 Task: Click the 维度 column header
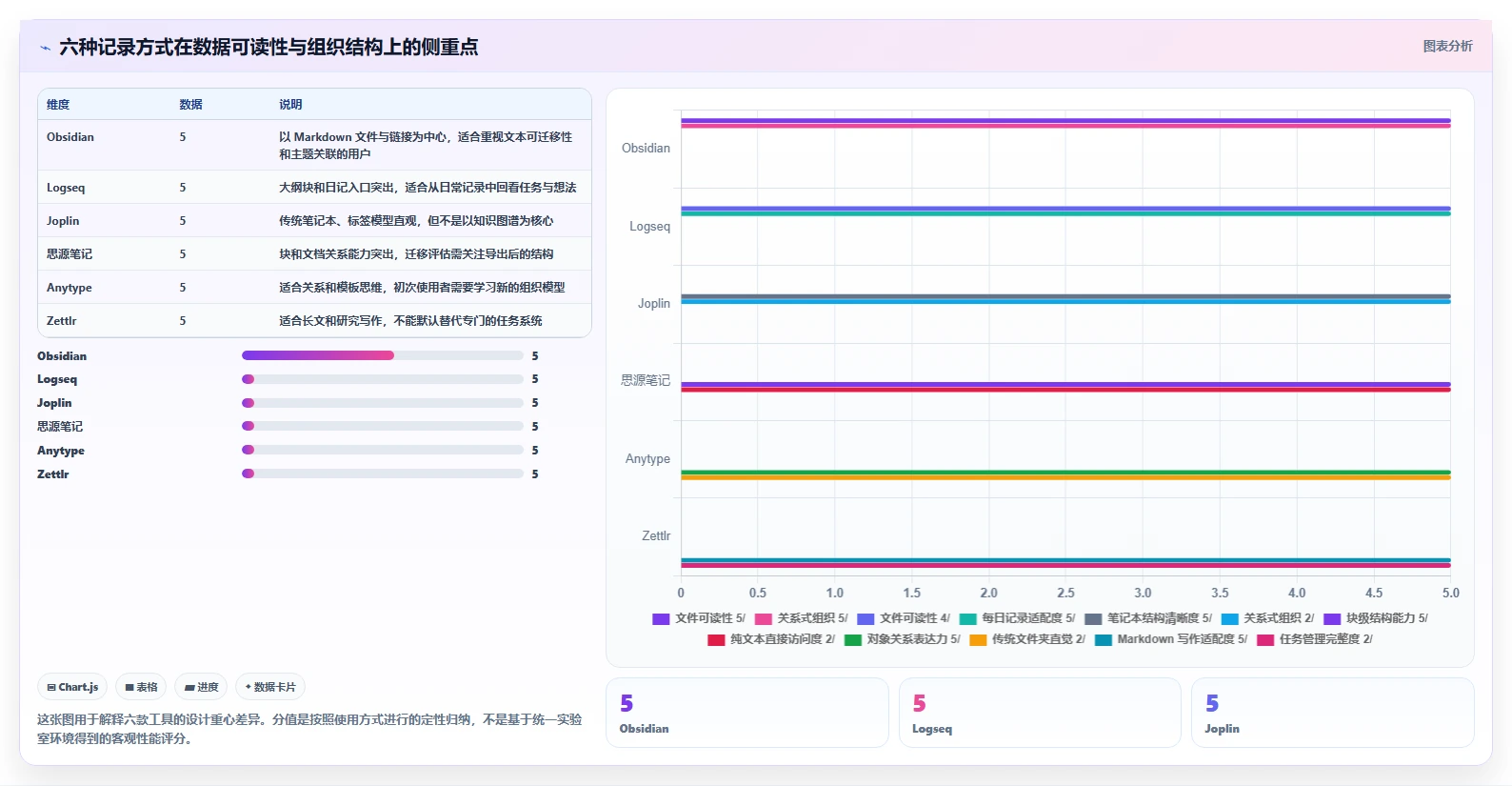[58, 105]
